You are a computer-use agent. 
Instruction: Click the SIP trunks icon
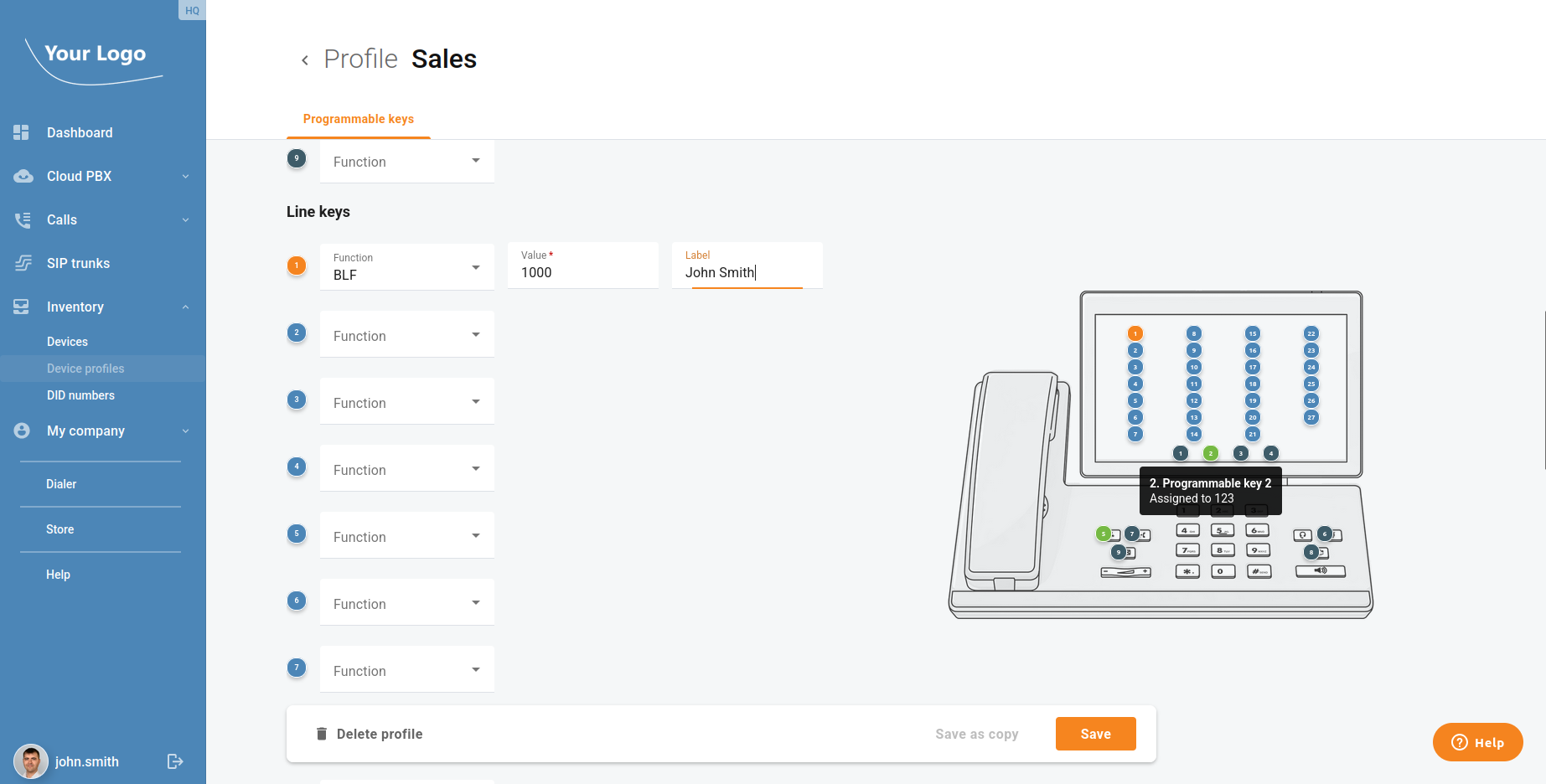[x=23, y=263]
